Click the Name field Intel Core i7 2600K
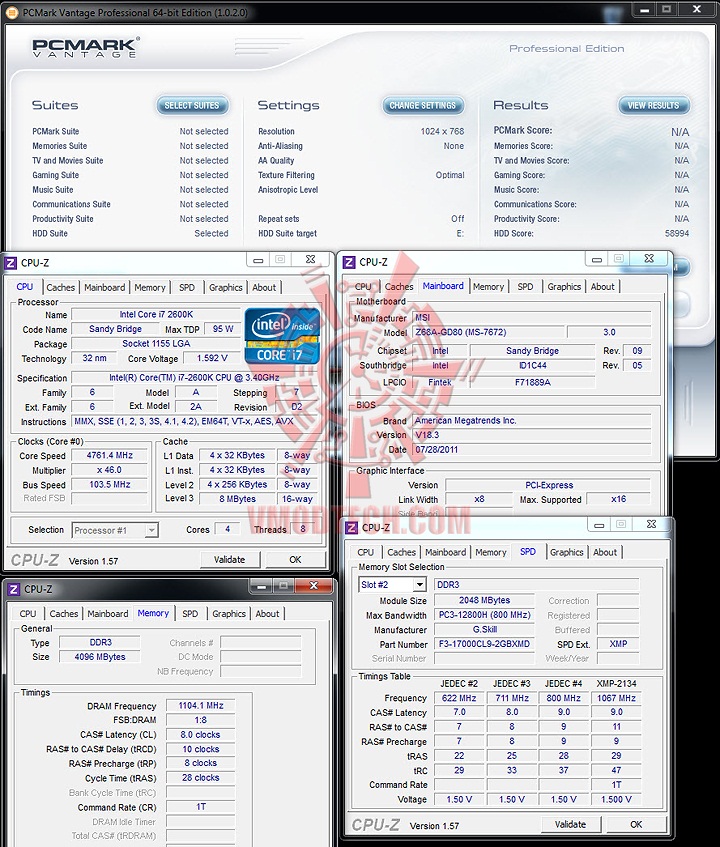 click(156, 314)
